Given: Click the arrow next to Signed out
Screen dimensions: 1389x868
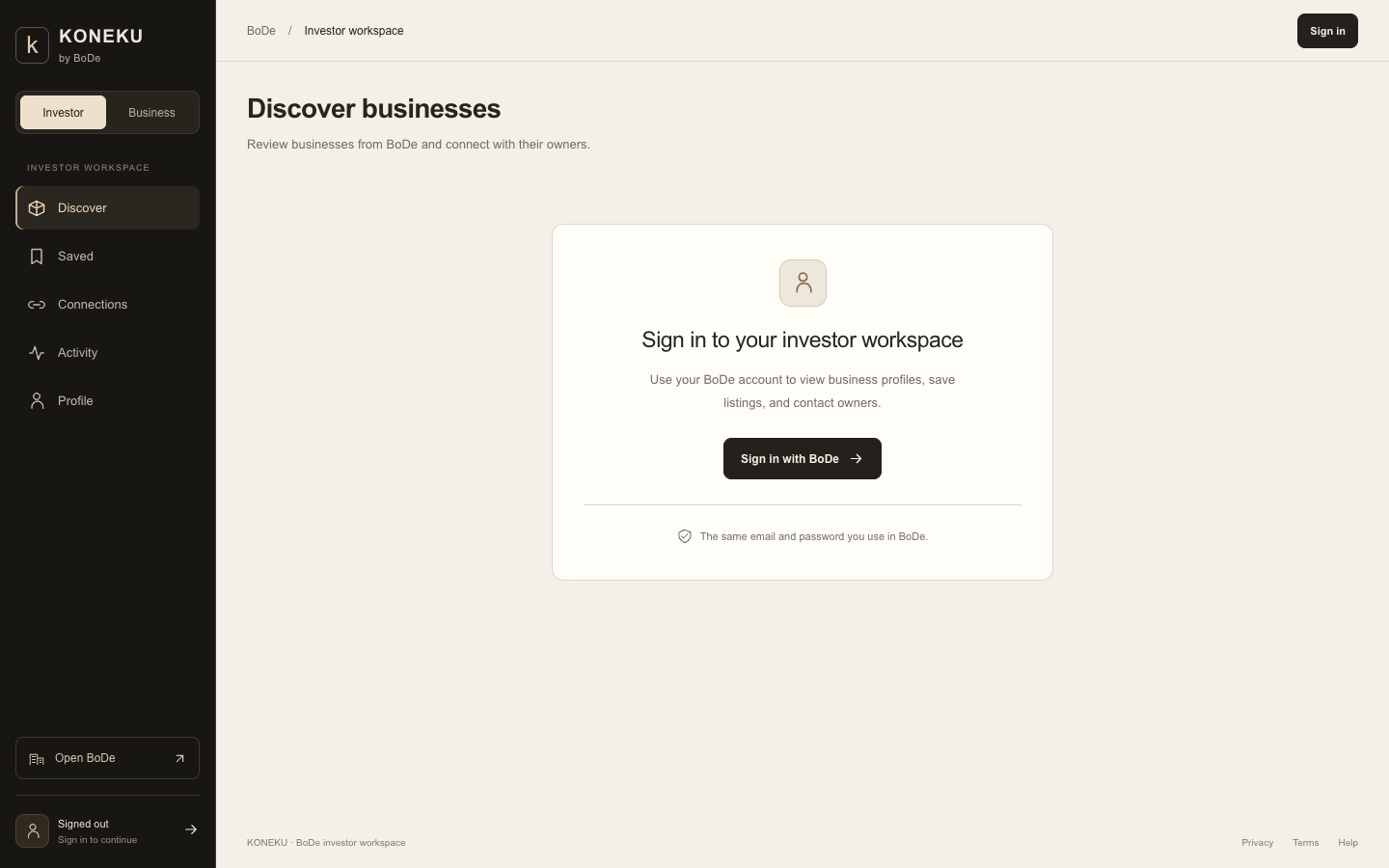Looking at the screenshot, I should [191, 829].
